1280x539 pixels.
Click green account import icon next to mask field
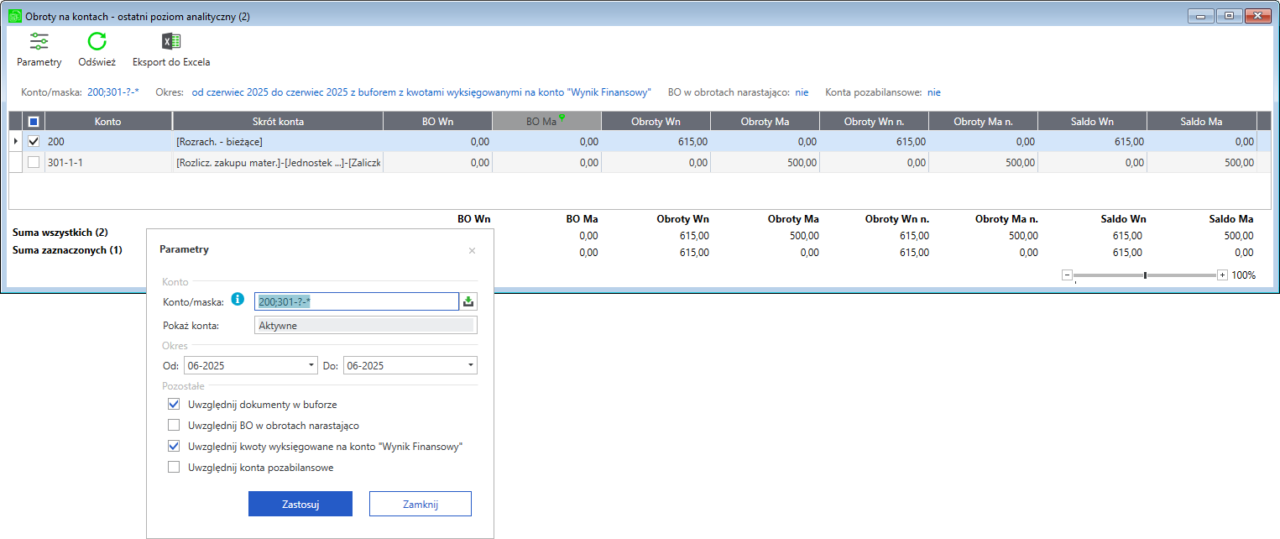click(x=468, y=301)
